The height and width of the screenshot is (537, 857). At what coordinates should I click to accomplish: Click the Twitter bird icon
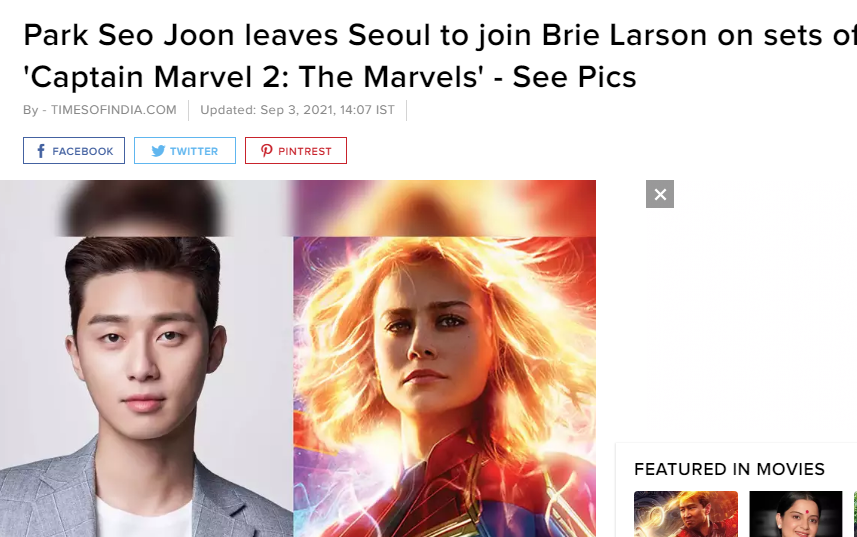click(158, 151)
